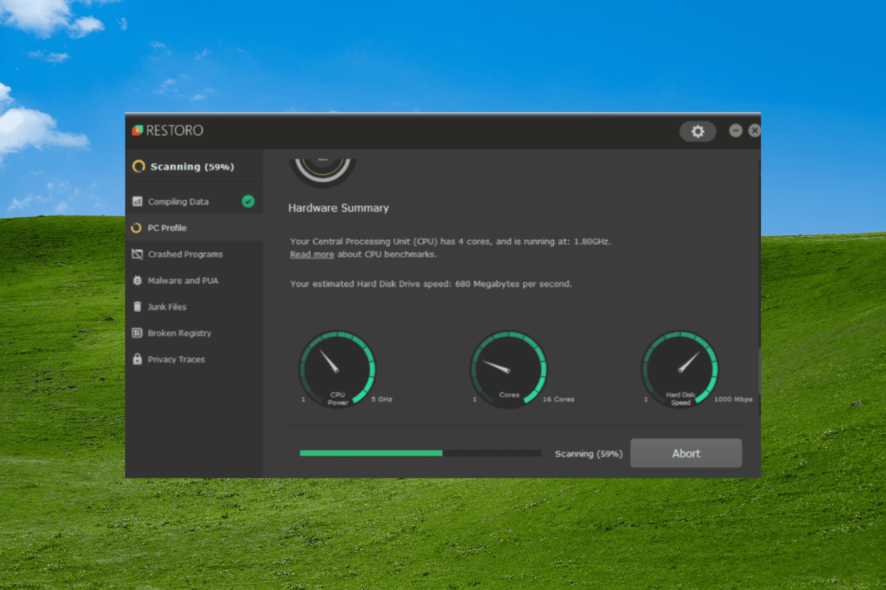Image resolution: width=886 pixels, height=590 pixels.
Task: Open Crashed Programs section
Action: point(194,254)
